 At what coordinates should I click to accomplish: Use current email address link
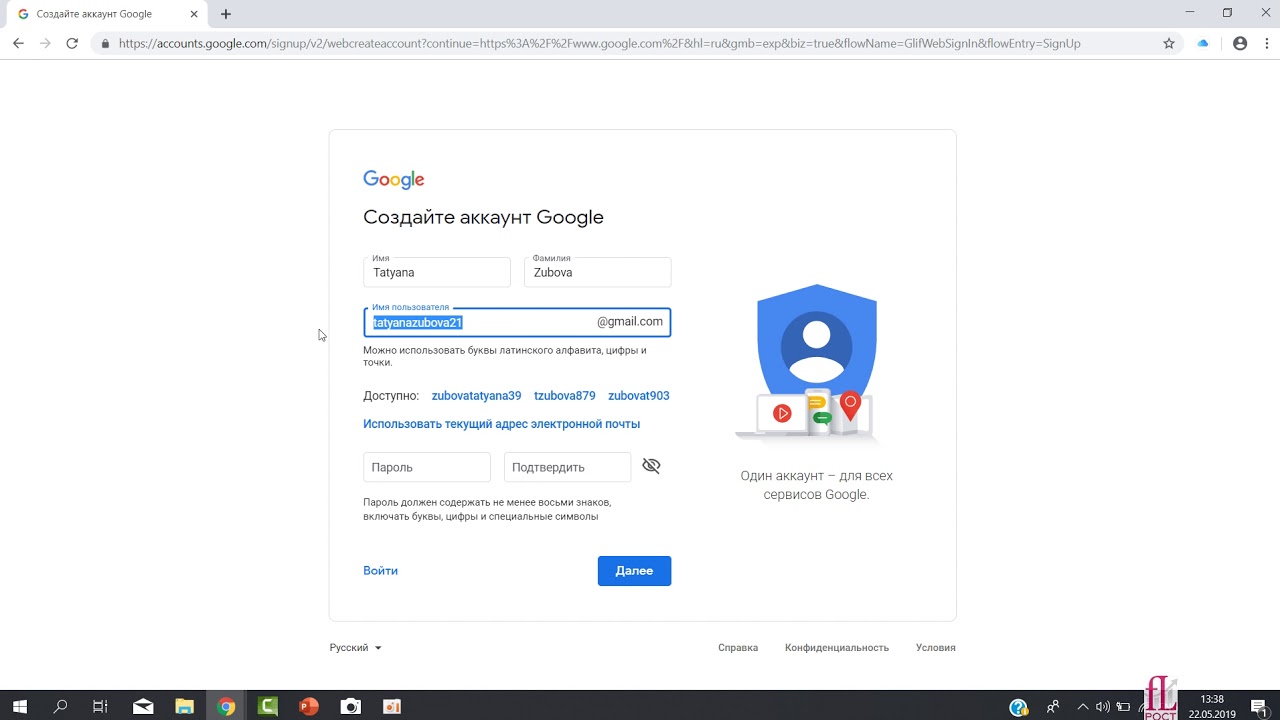501,424
